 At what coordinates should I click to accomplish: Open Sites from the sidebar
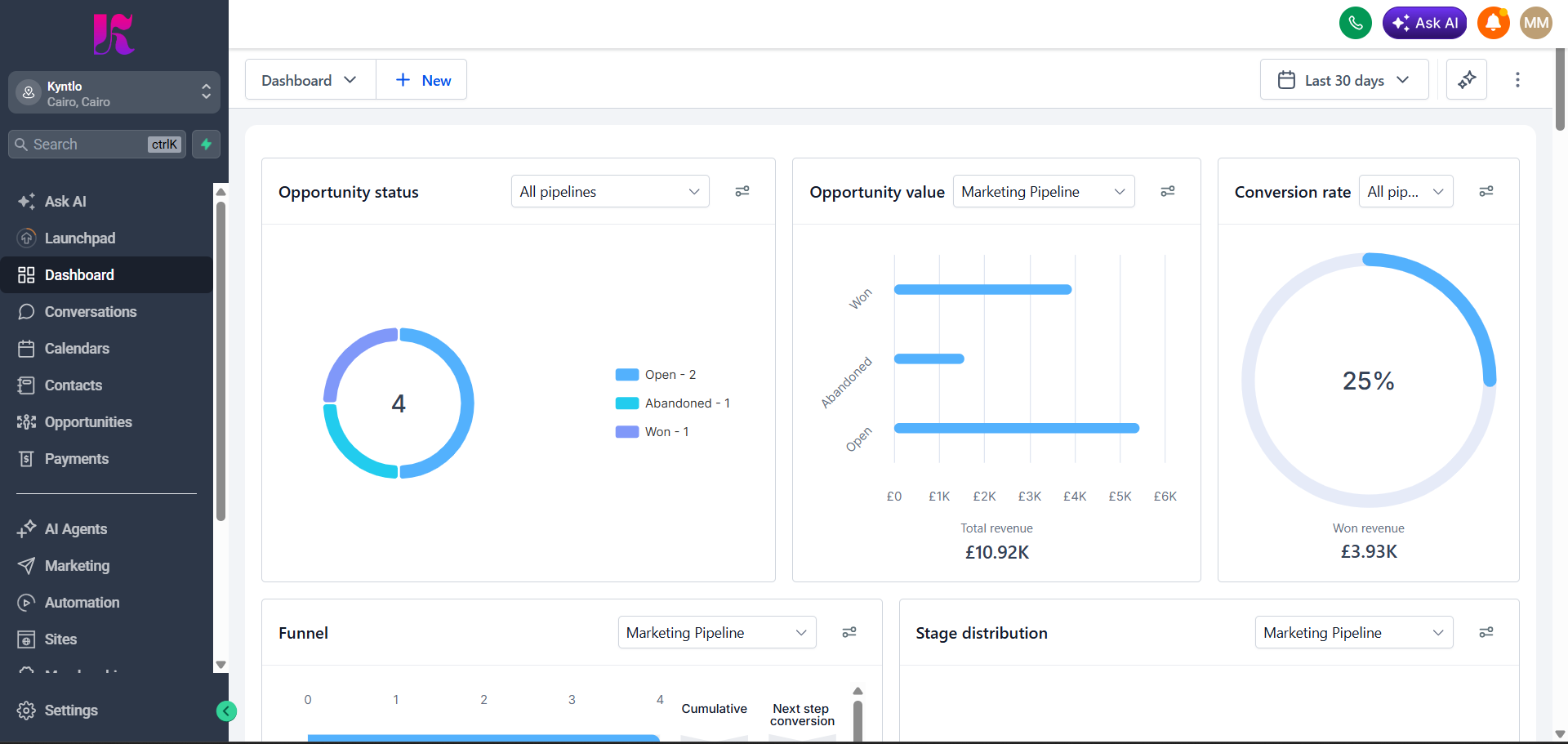click(x=106, y=639)
